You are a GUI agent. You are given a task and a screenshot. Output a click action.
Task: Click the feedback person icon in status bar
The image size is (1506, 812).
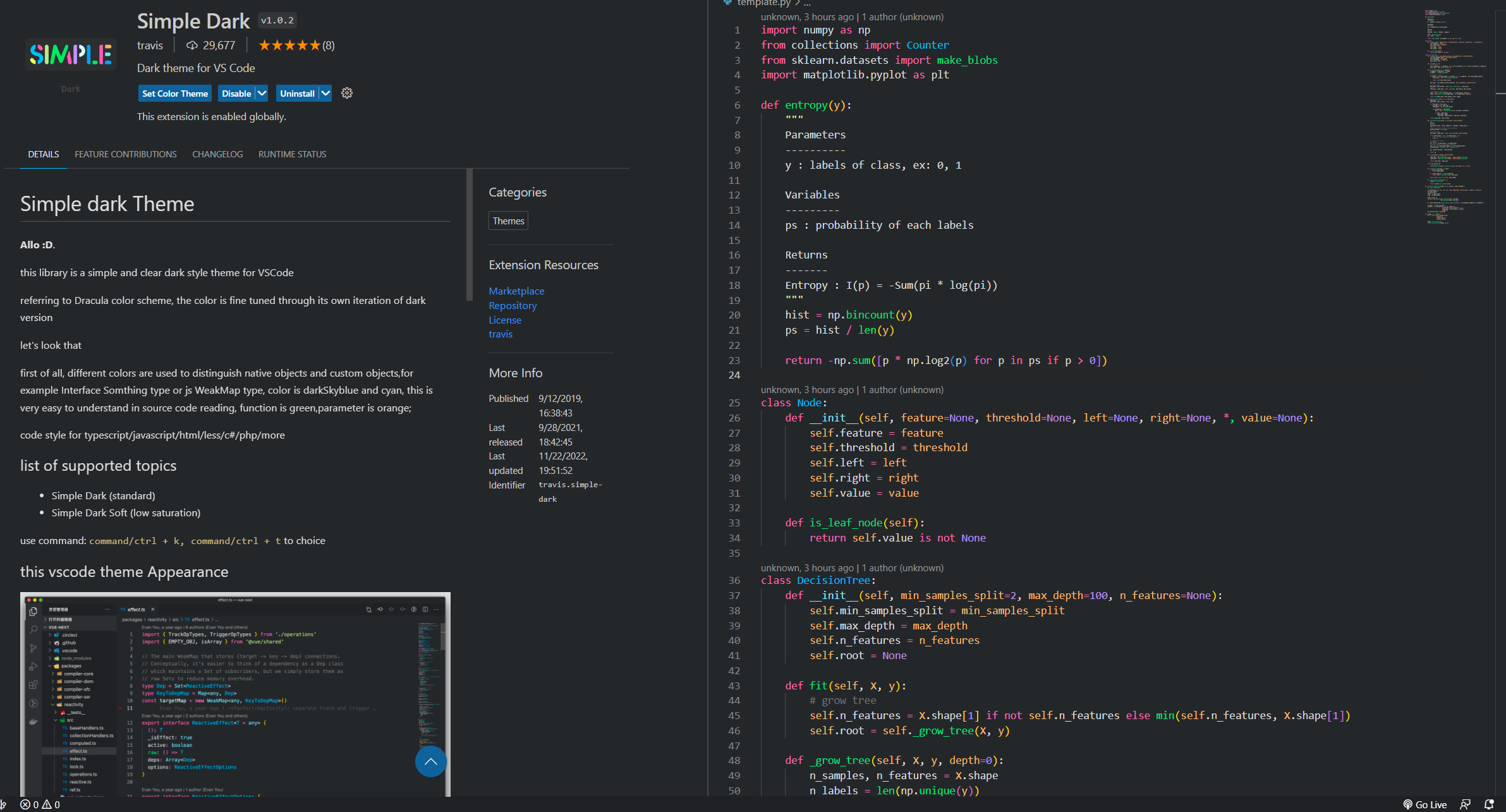pos(1465,804)
